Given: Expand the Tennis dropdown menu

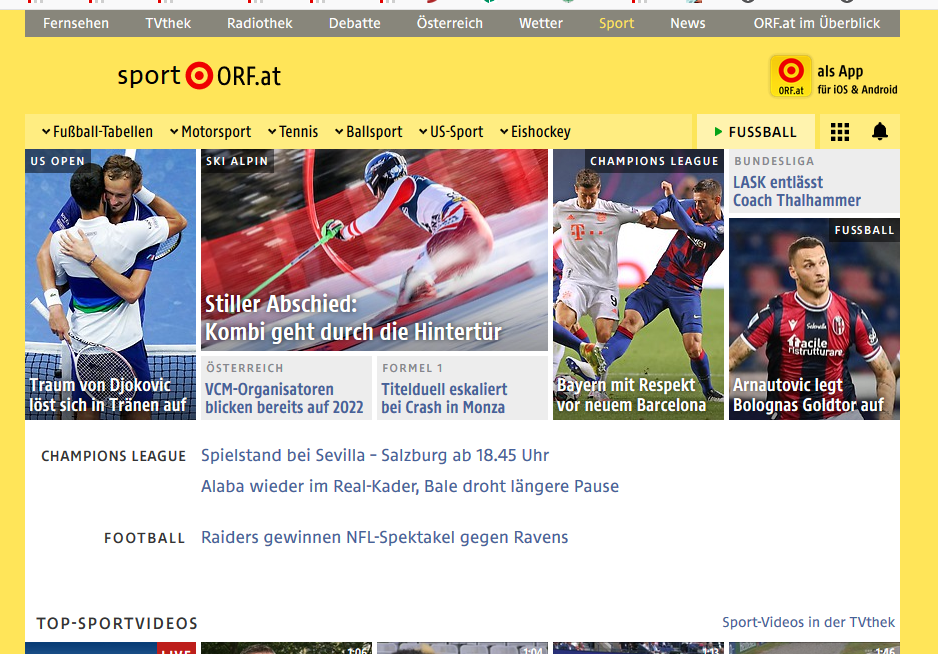Looking at the screenshot, I should [293, 132].
